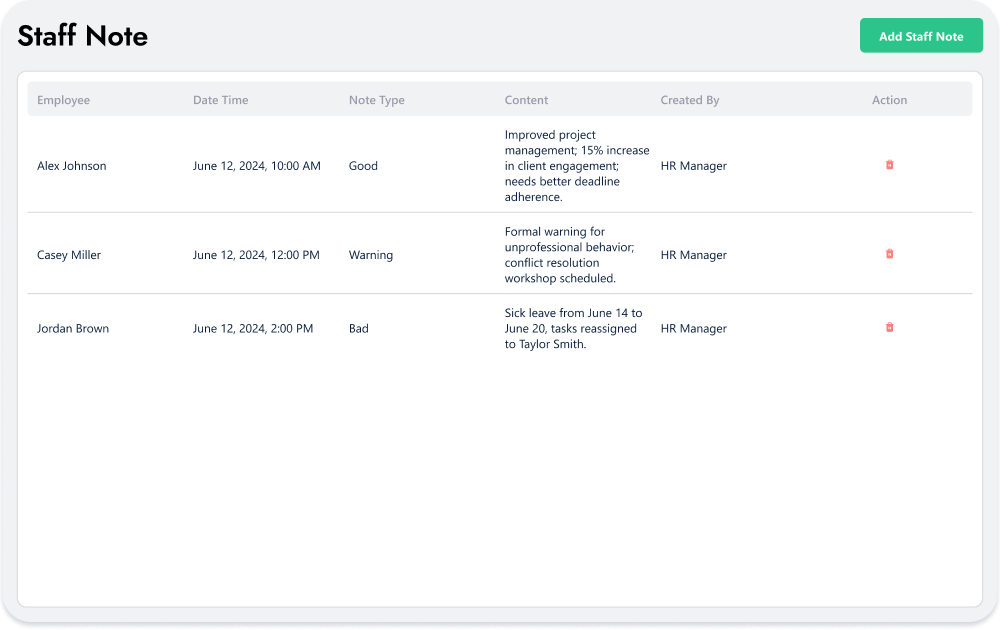1000x630 pixels.
Task: Click the Content column header
Action: point(525,100)
